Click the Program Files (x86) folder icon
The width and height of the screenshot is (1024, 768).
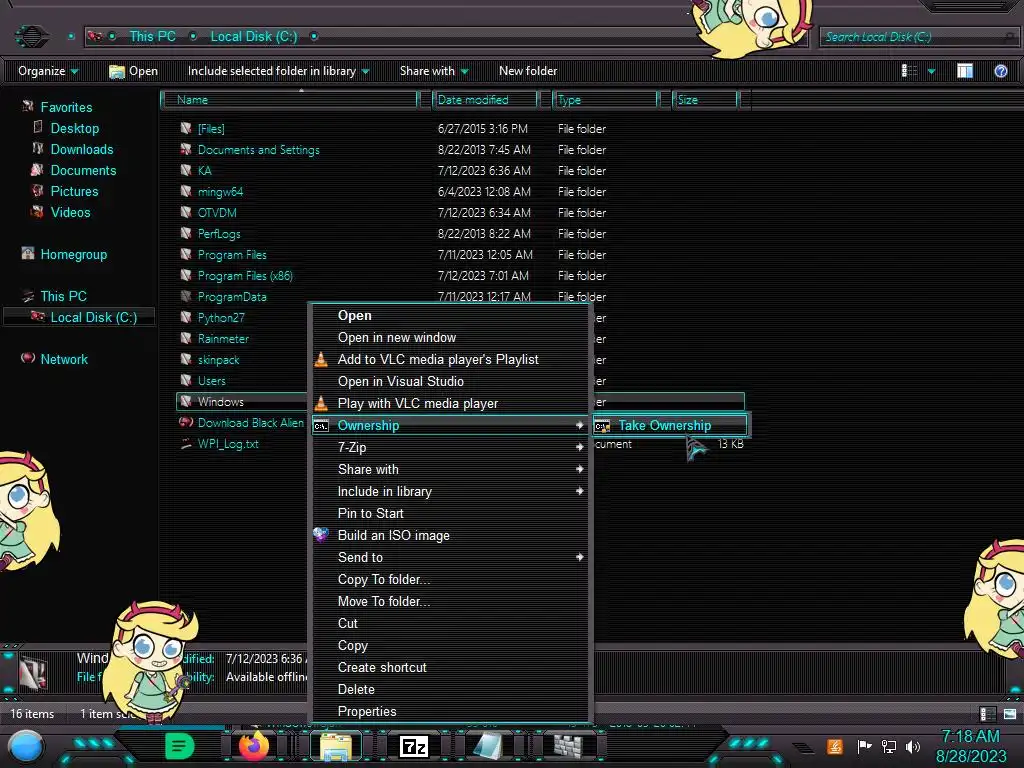[x=186, y=276]
